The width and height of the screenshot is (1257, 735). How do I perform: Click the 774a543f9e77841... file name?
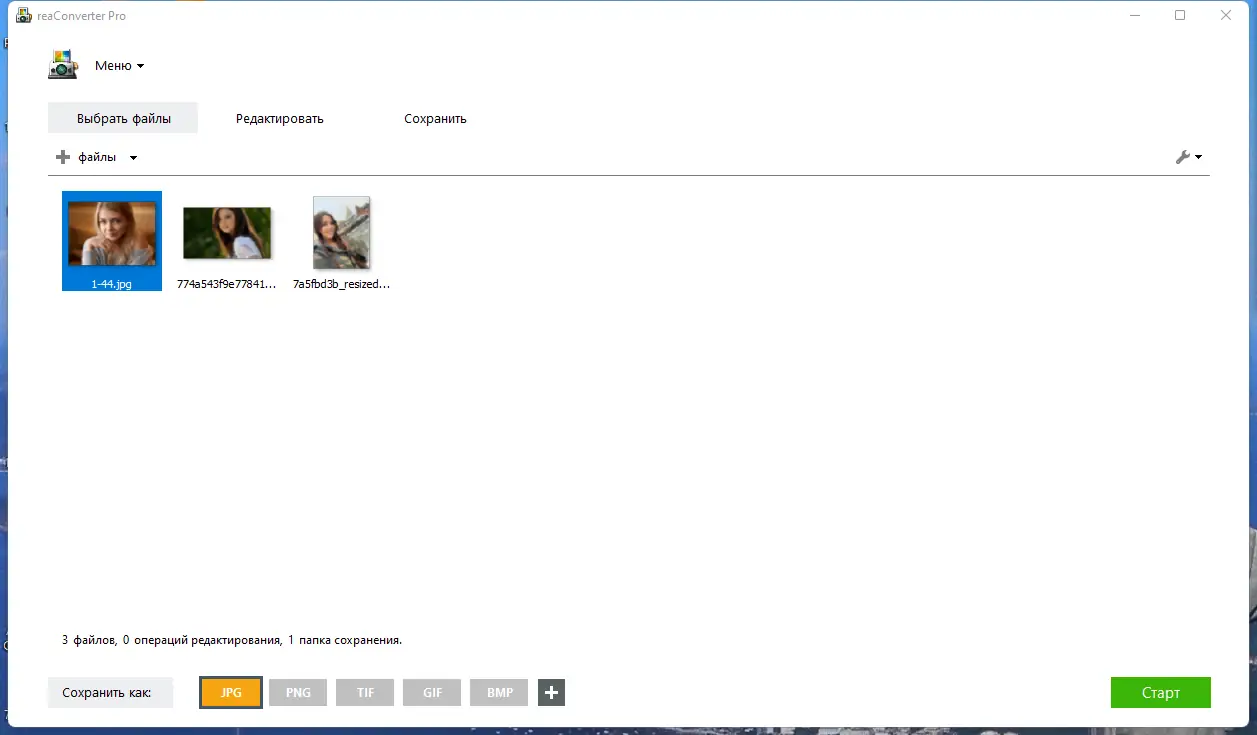(x=226, y=284)
